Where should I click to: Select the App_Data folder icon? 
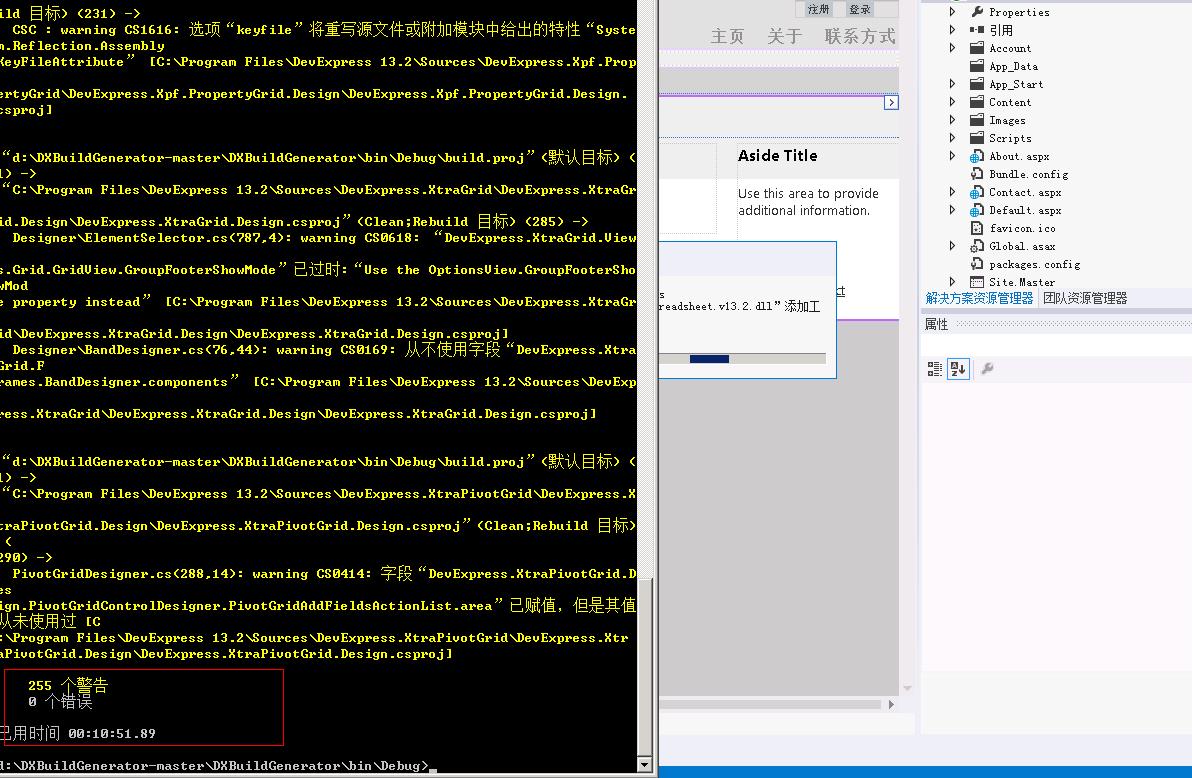point(977,66)
